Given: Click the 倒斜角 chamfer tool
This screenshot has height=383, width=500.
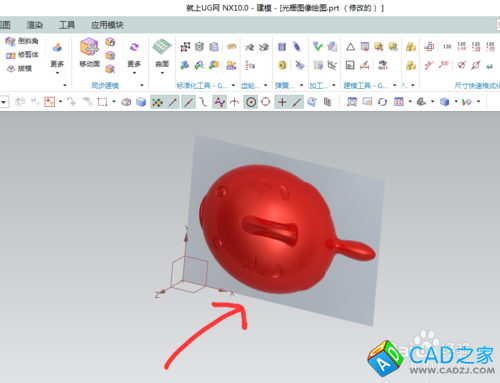Looking at the screenshot, I should coord(22,41).
